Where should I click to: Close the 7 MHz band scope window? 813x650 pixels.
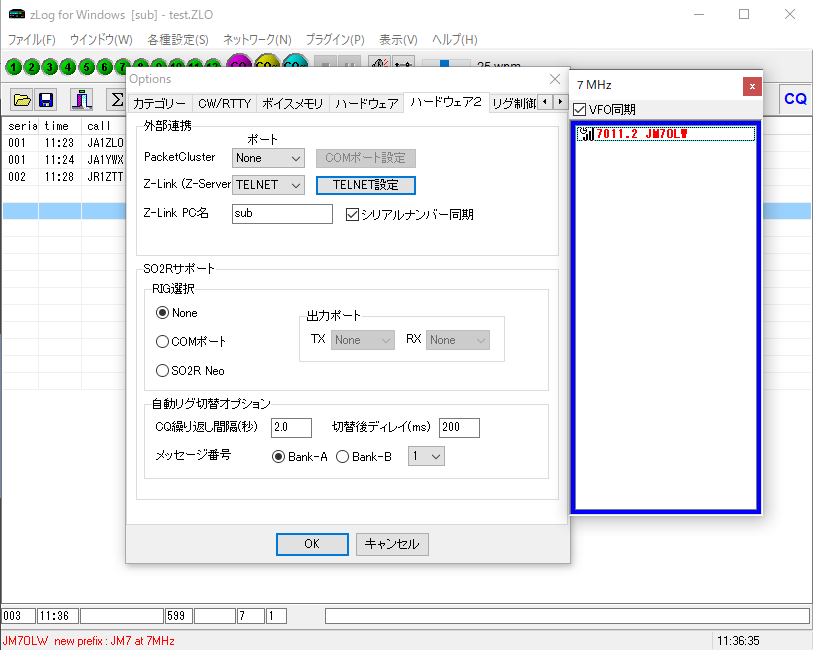[x=752, y=86]
